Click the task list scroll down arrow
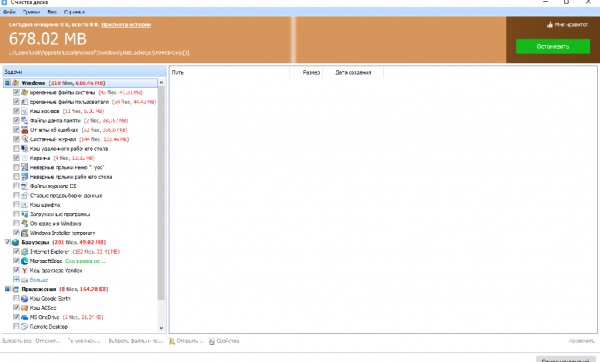600x362 pixels. tap(161, 328)
